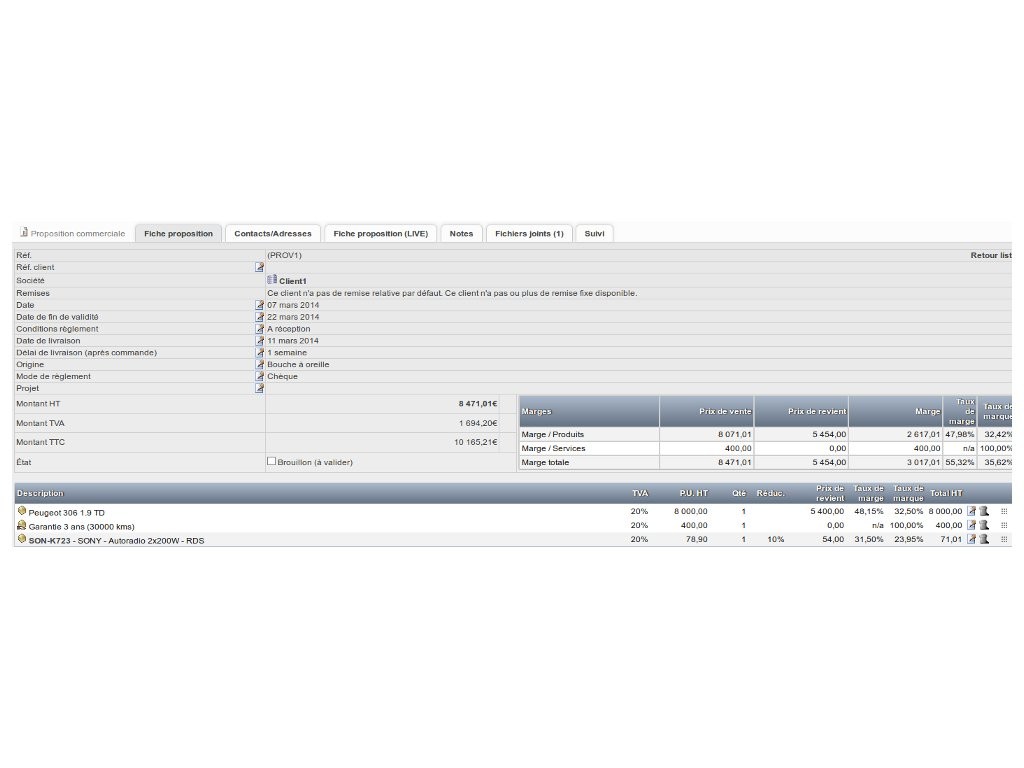Switch to the Notes tab
This screenshot has height=768, width=1024.
461,234
